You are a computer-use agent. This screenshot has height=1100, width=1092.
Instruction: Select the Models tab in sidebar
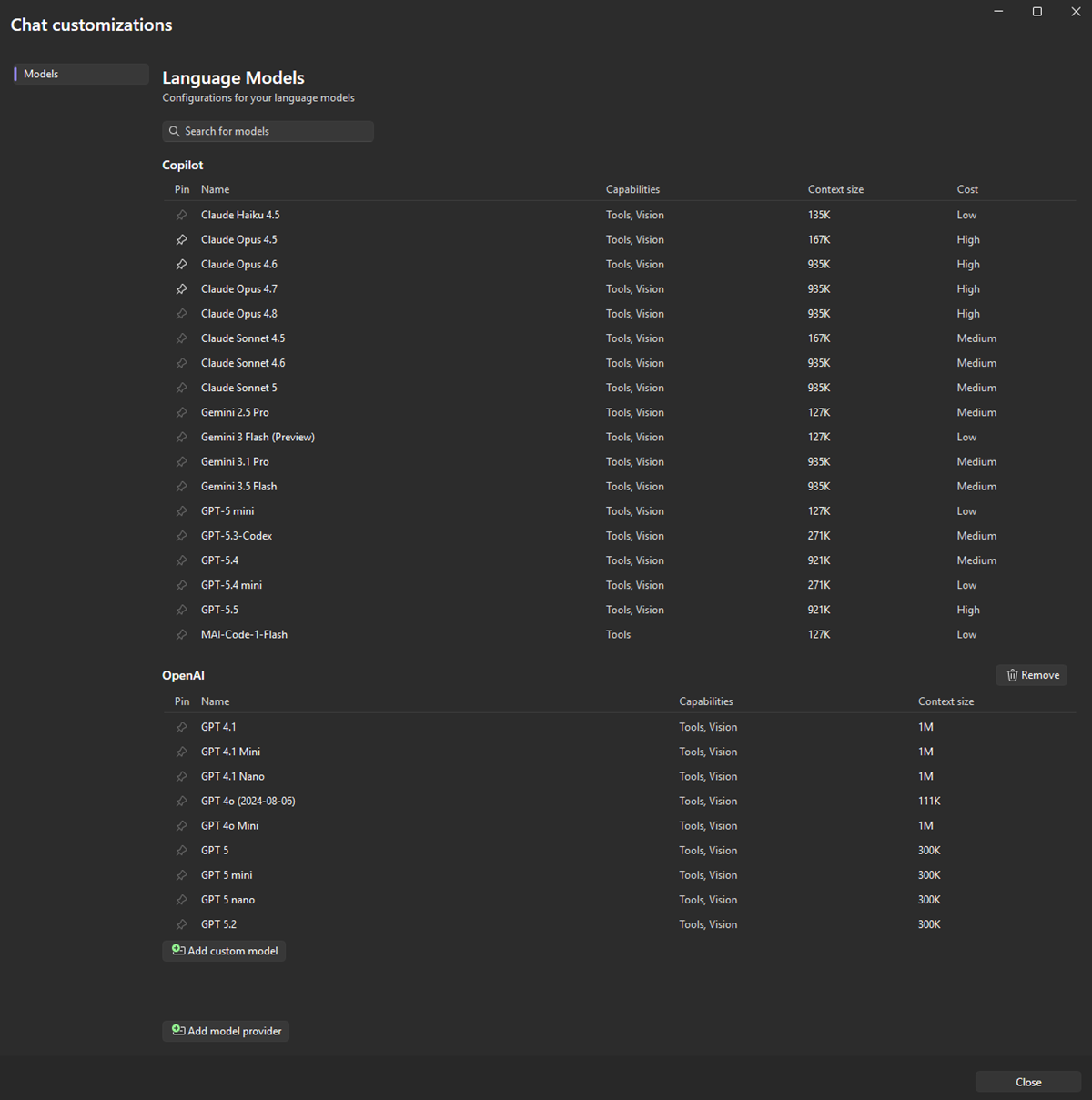tap(81, 74)
